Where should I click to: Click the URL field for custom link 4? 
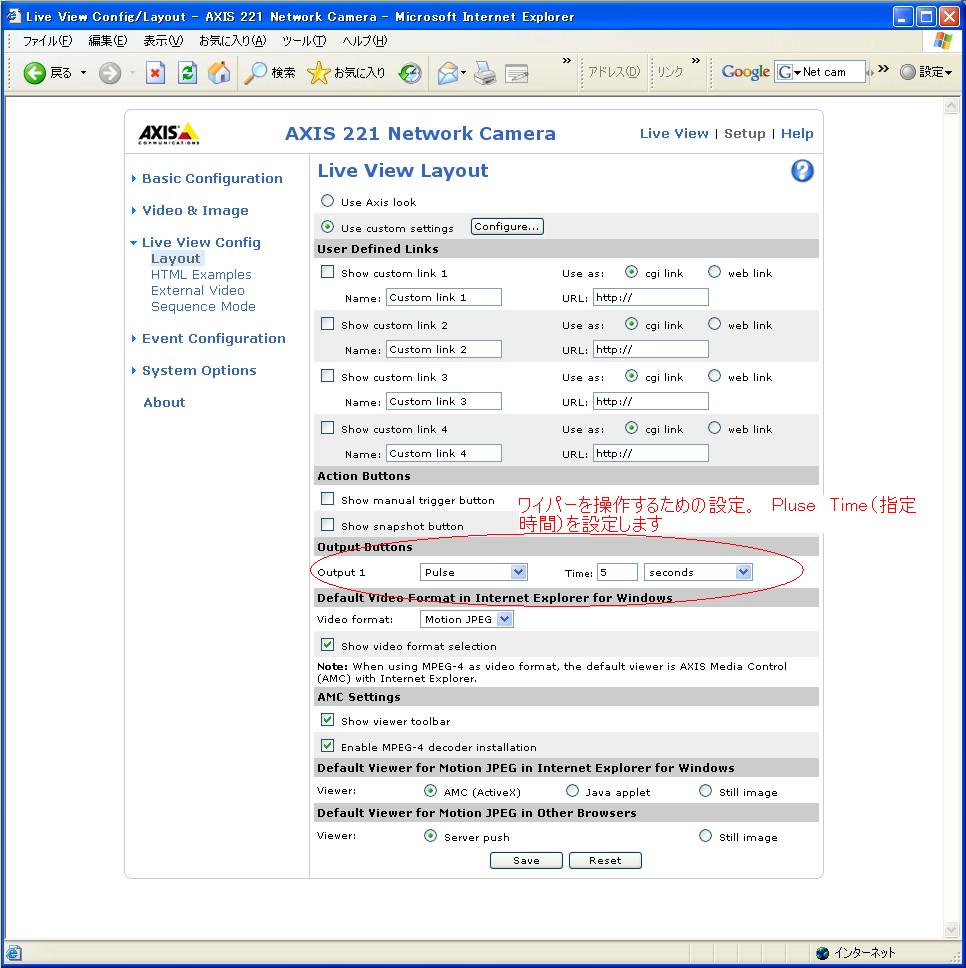[651, 454]
